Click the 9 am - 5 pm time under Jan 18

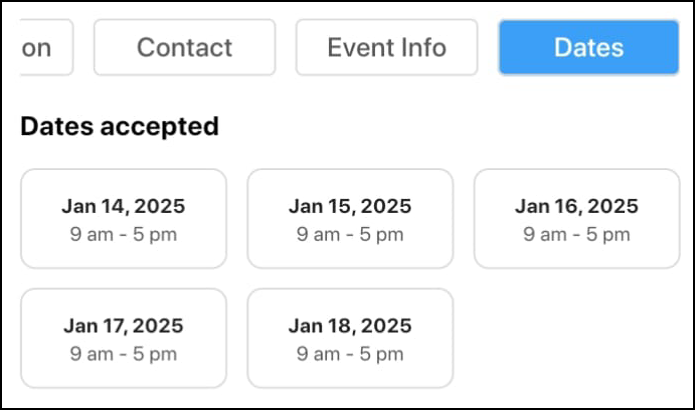click(350, 354)
